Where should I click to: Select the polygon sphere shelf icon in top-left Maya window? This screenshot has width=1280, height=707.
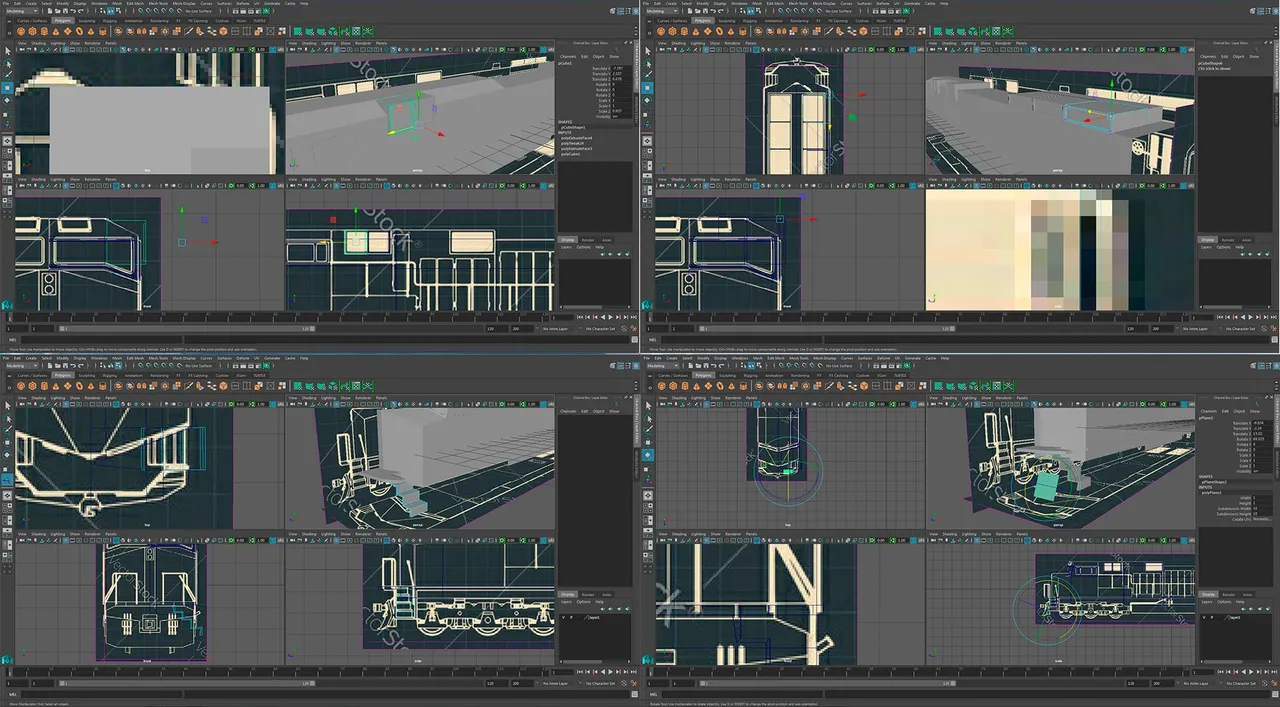[21, 31]
